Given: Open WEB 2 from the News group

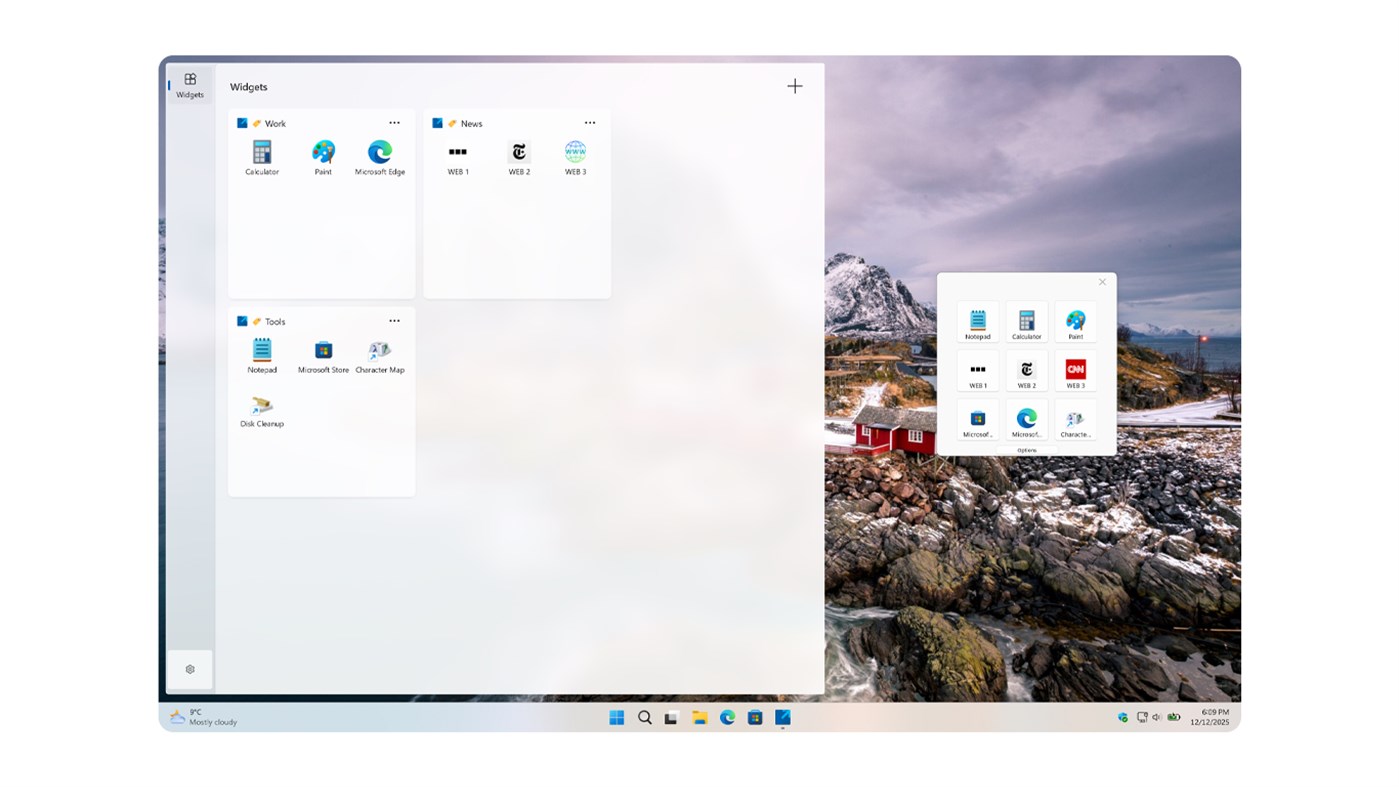Looking at the screenshot, I should click(x=518, y=151).
